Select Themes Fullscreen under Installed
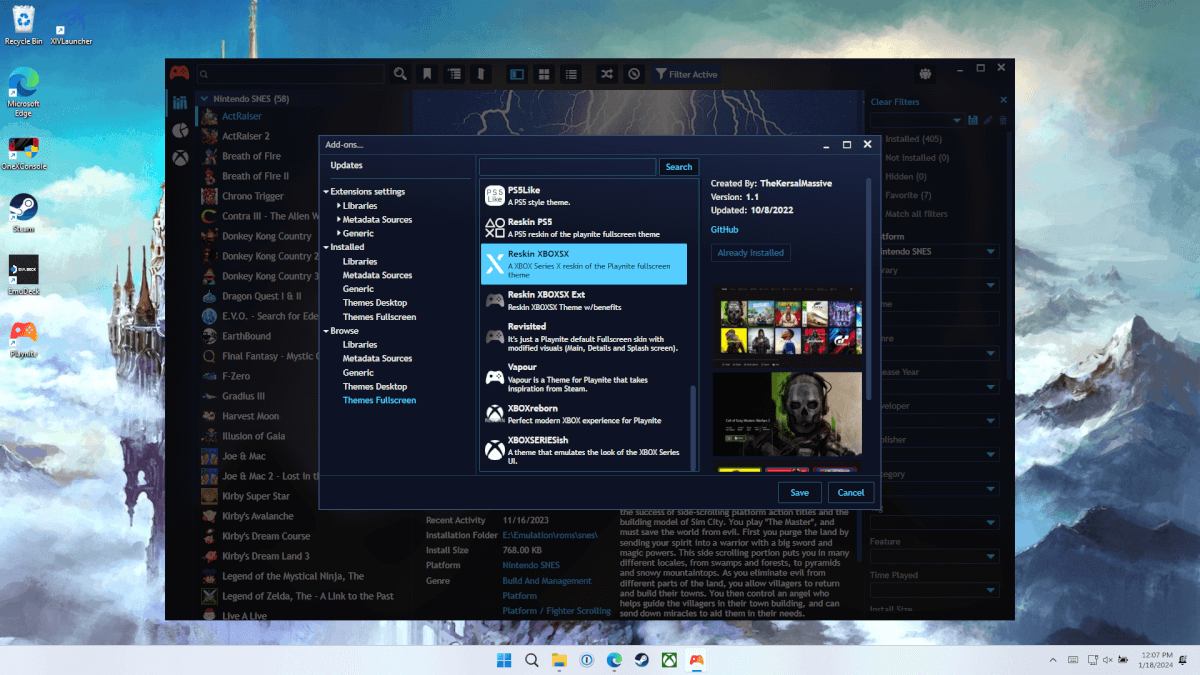 (379, 317)
